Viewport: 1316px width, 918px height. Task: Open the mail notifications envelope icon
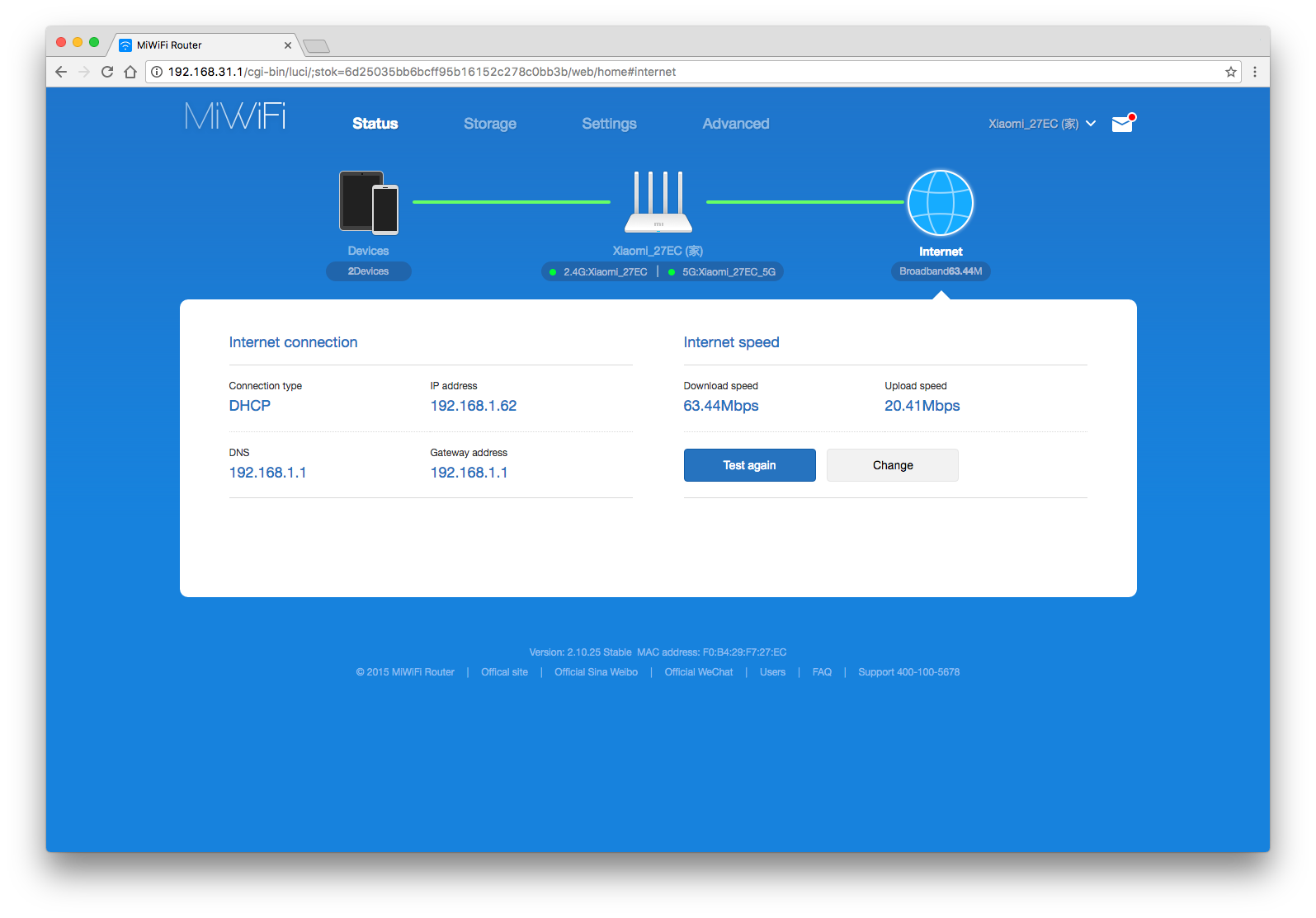click(1124, 123)
